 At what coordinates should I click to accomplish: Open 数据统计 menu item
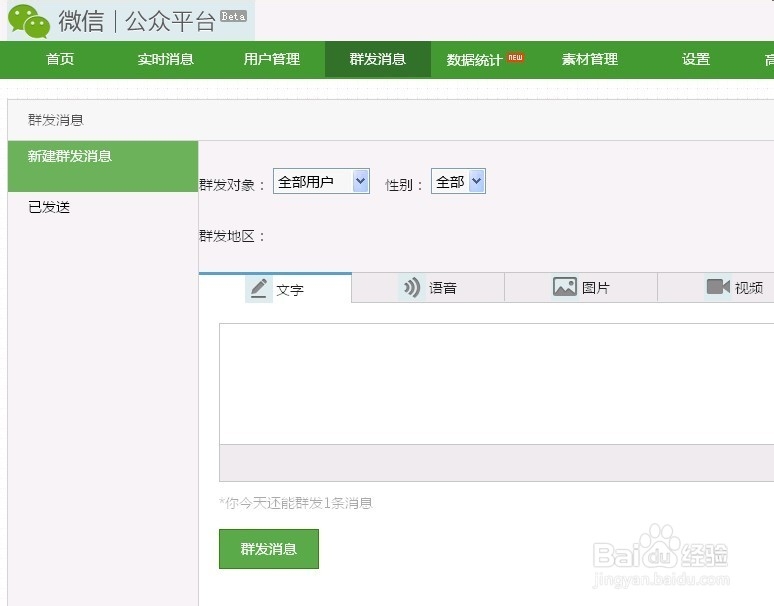point(474,60)
